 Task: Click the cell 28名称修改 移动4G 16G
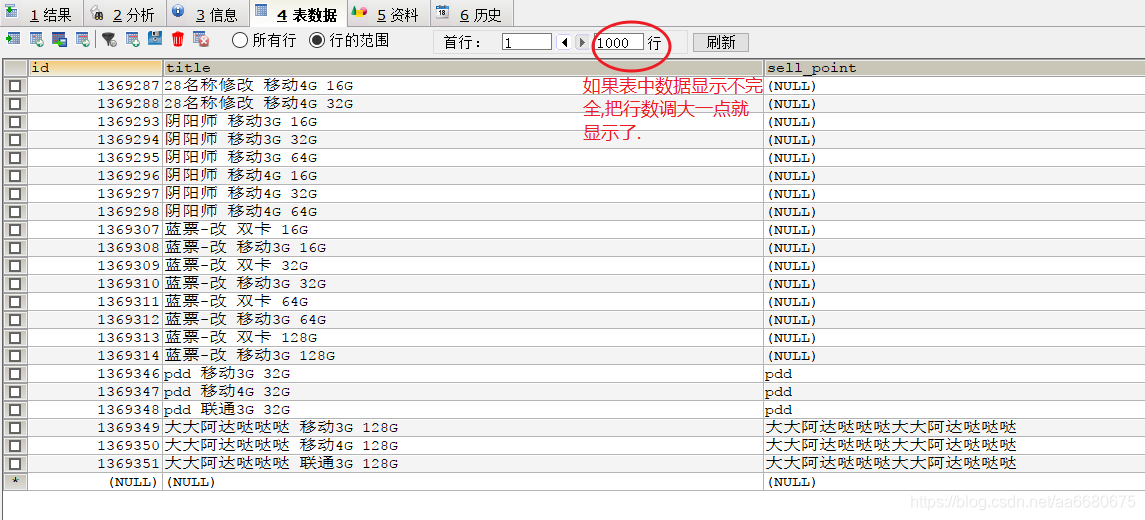click(x=463, y=85)
